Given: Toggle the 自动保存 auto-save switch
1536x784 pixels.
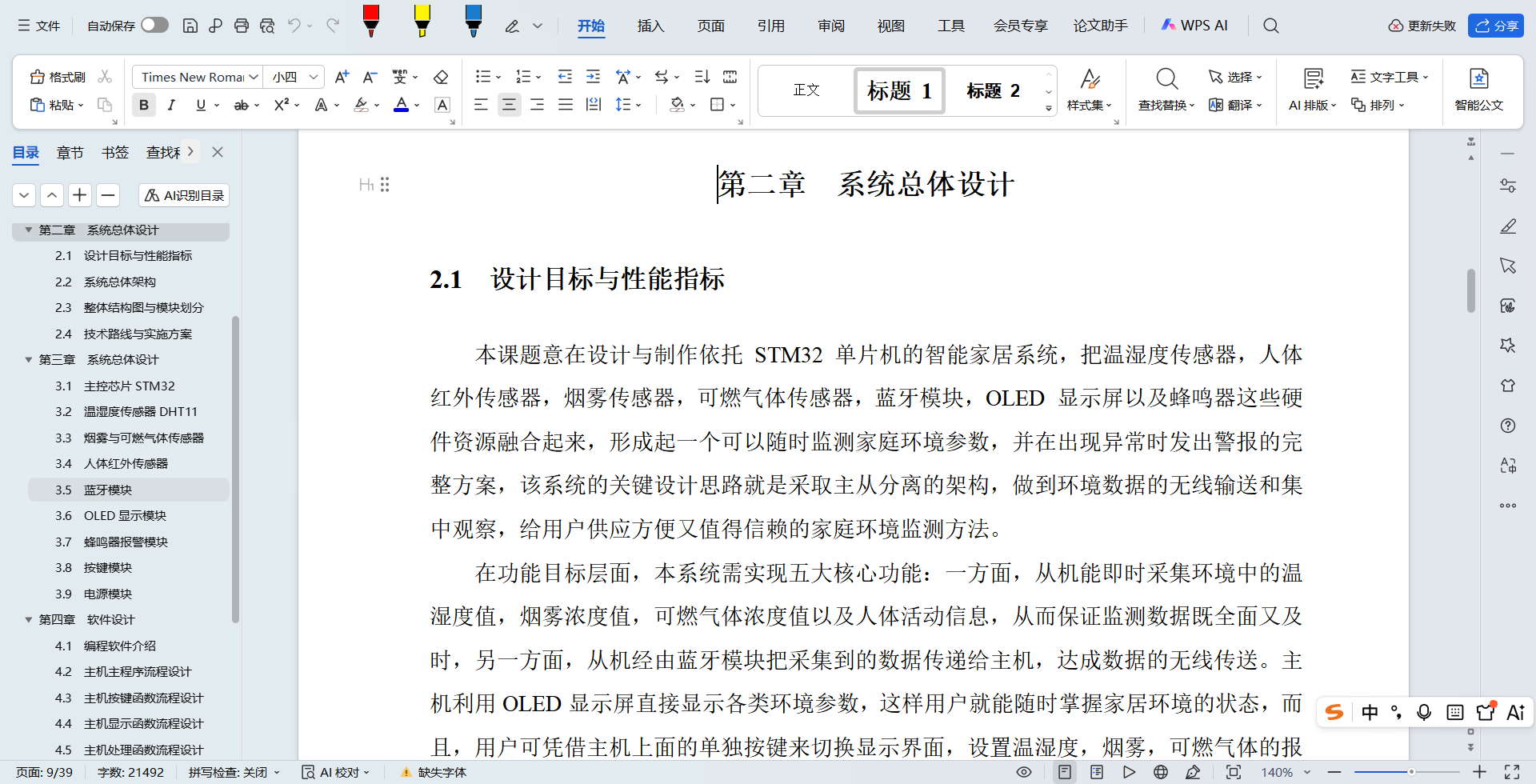Looking at the screenshot, I should point(154,26).
